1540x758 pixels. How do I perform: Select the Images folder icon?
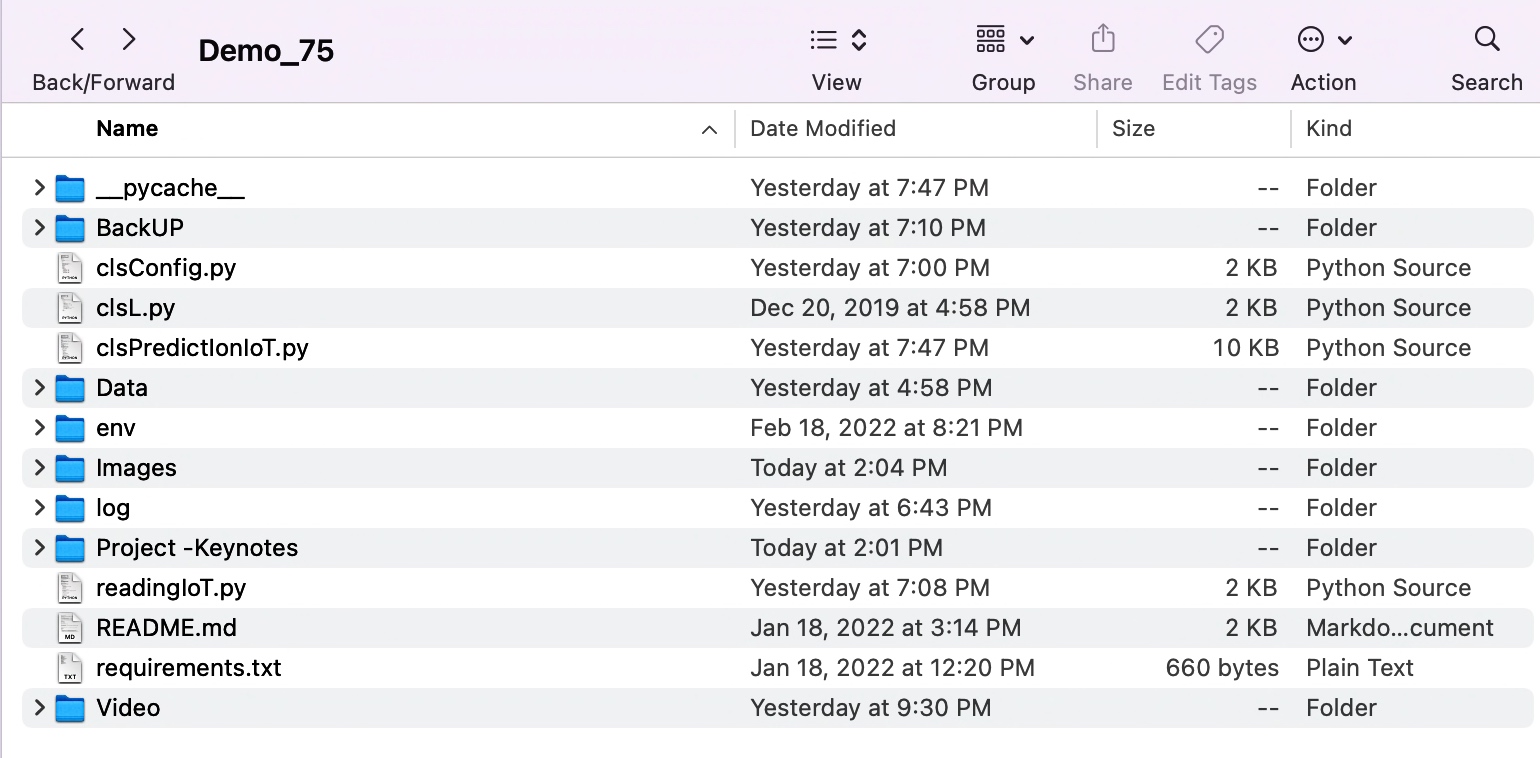tap(69, 468)
